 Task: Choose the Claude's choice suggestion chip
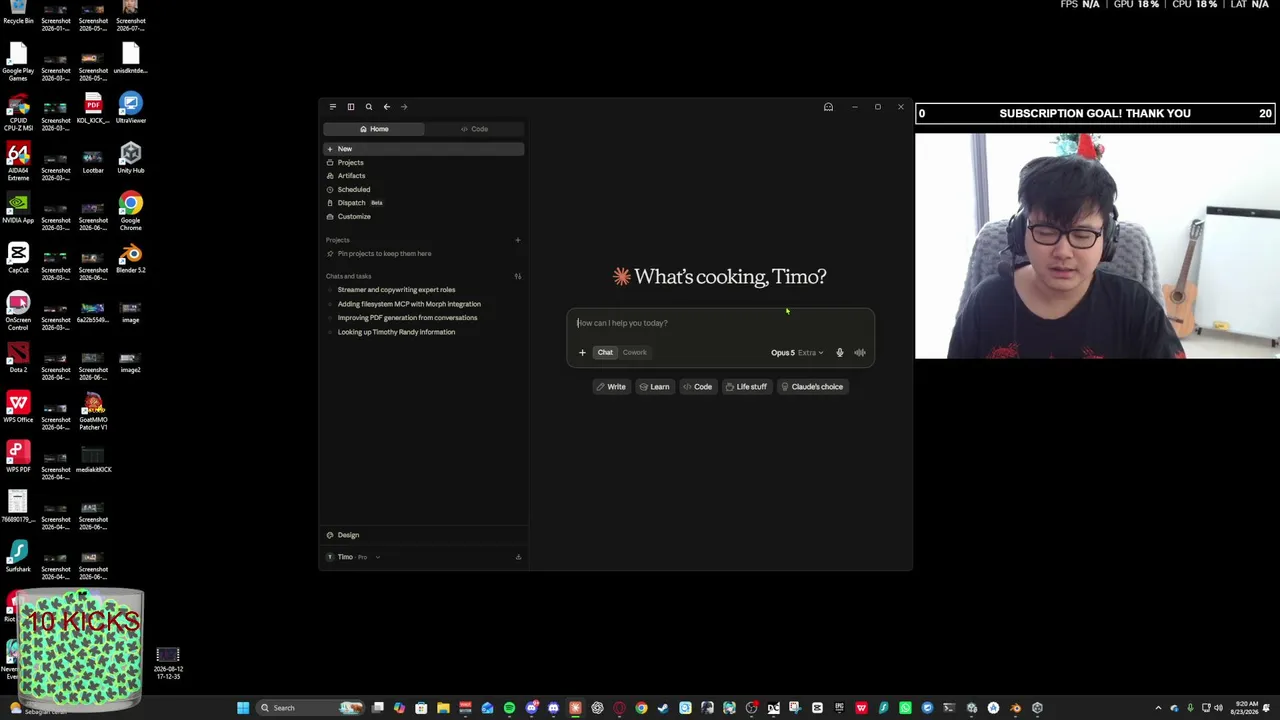812,387
